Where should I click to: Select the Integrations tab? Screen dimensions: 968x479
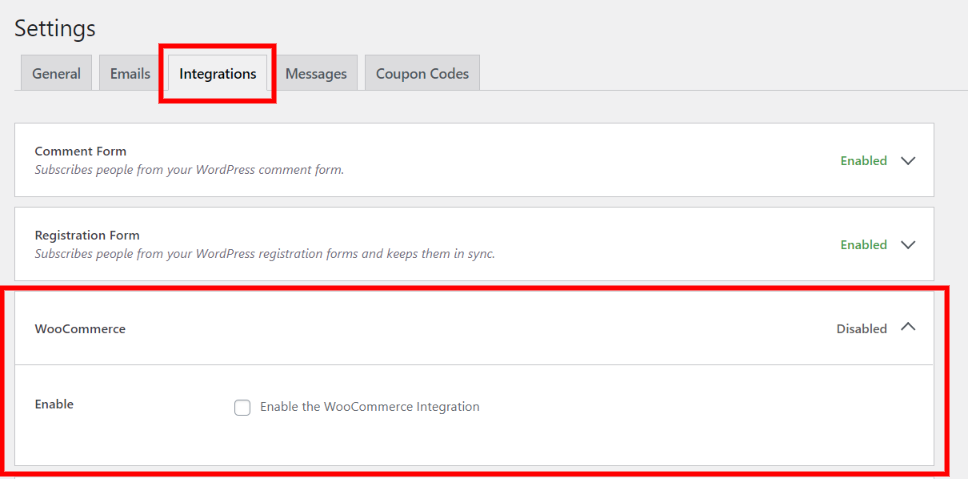217,73
